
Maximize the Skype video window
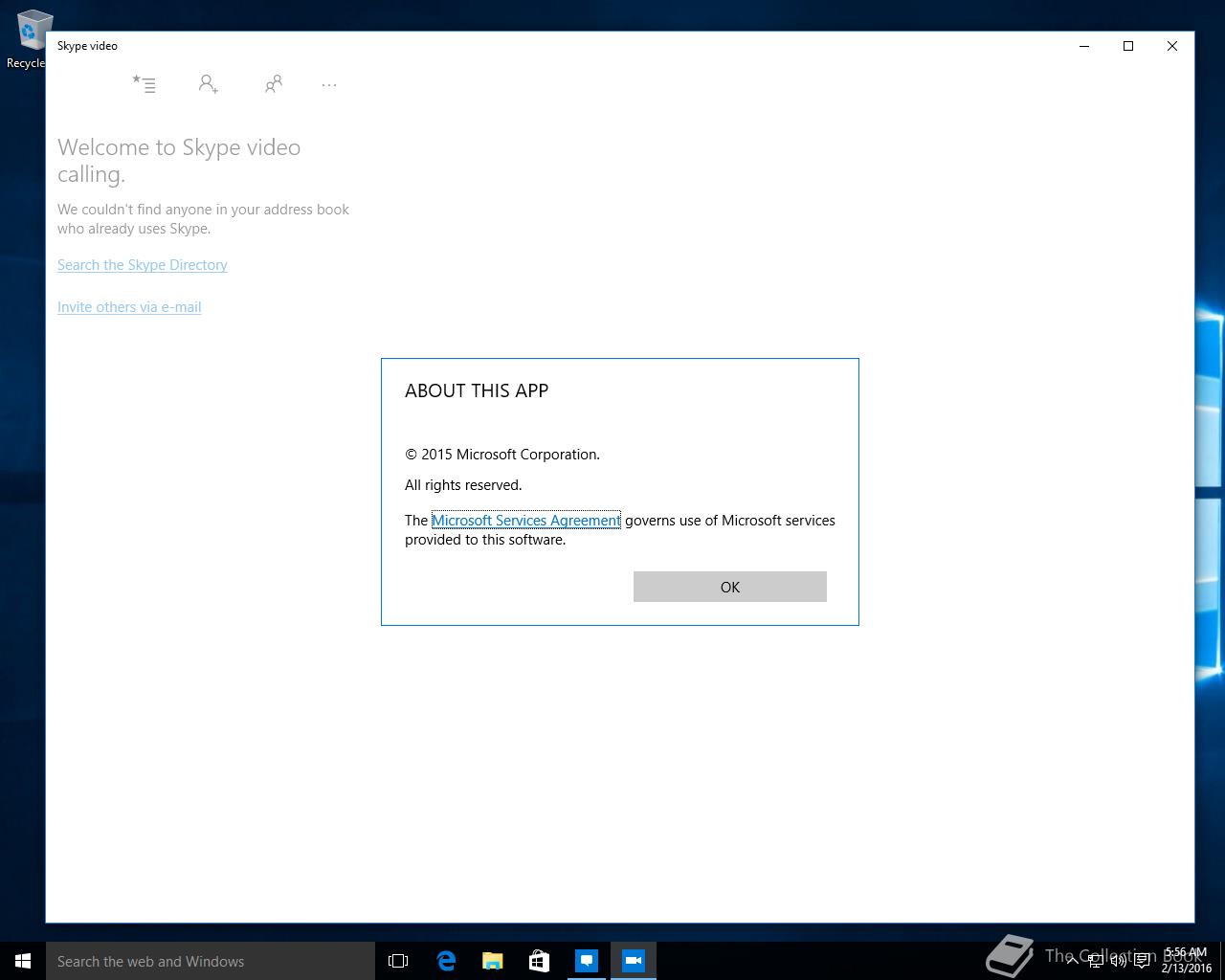pyautogui.click(x=1128, y=46)
